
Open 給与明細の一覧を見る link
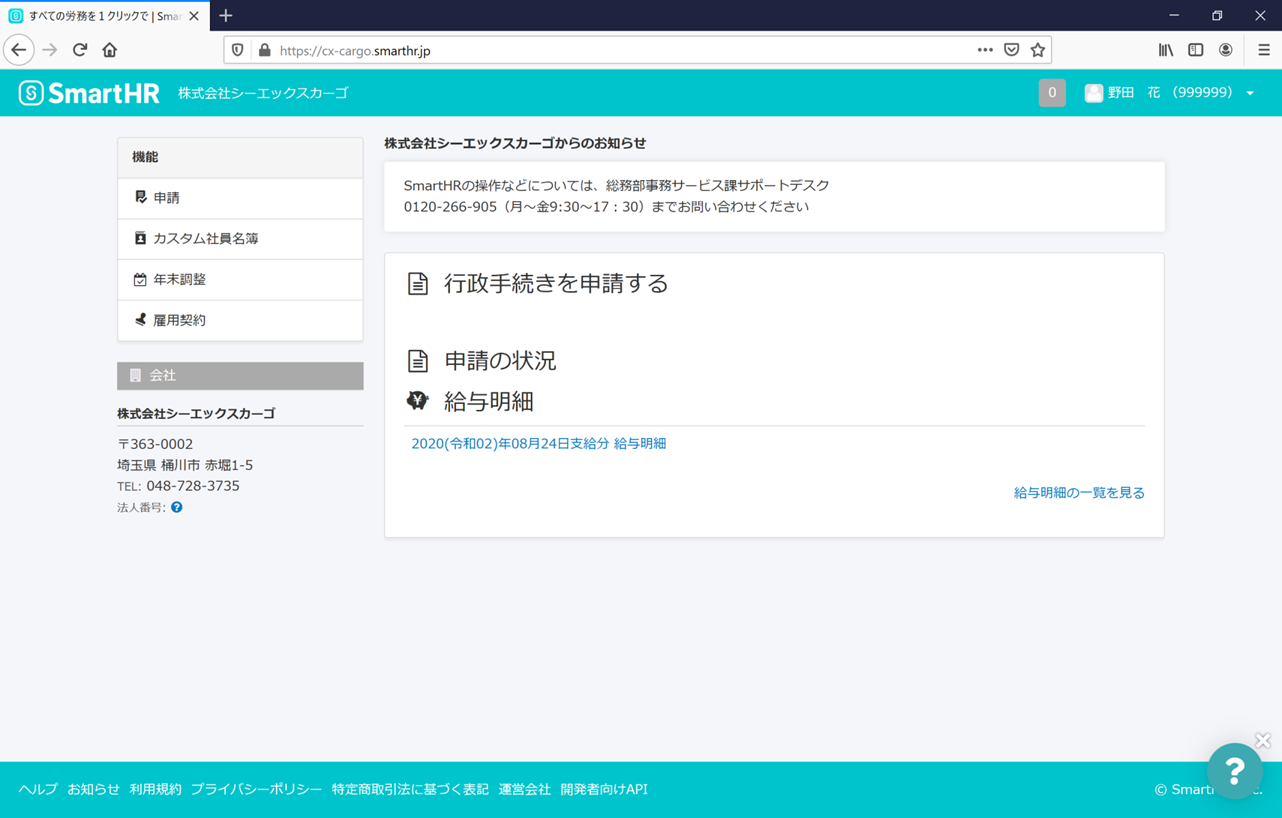1078,492
